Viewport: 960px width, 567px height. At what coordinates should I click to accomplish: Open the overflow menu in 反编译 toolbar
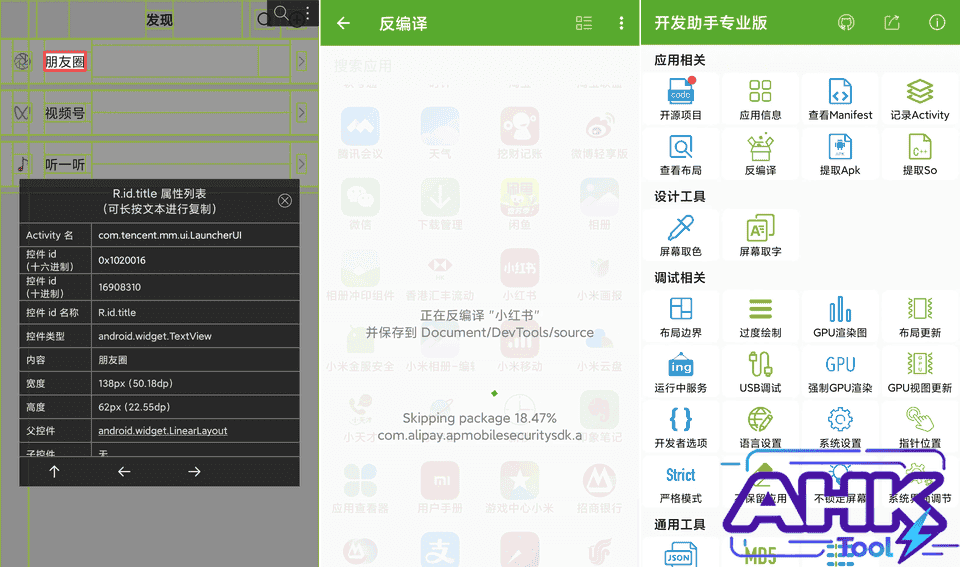(621, 23)
